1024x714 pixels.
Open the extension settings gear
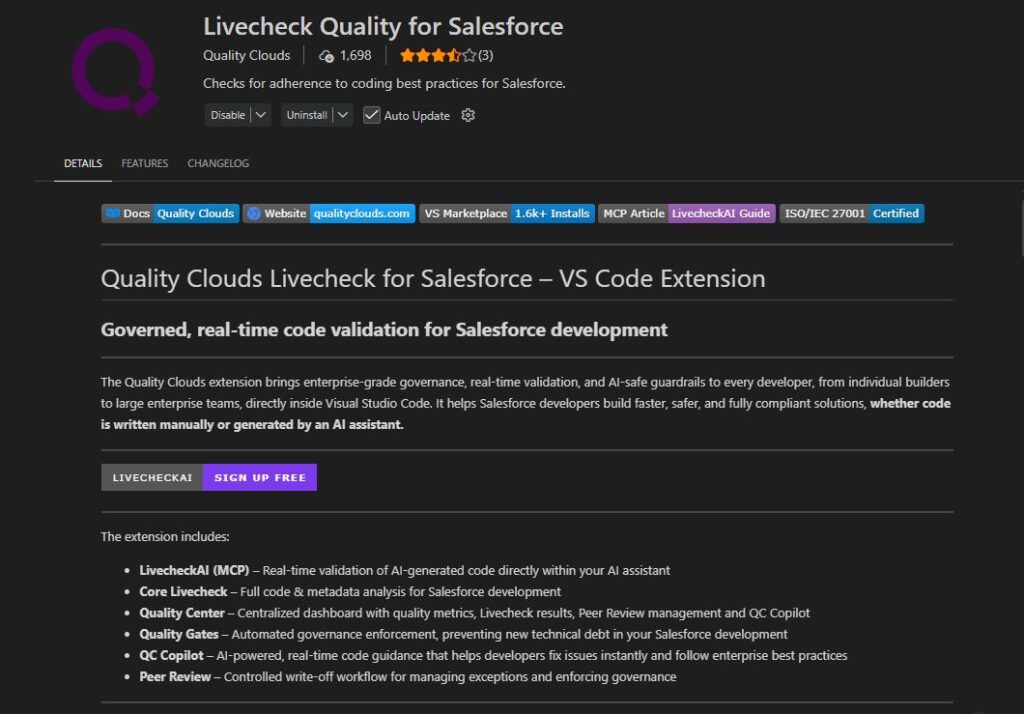[x=468, y=115]
